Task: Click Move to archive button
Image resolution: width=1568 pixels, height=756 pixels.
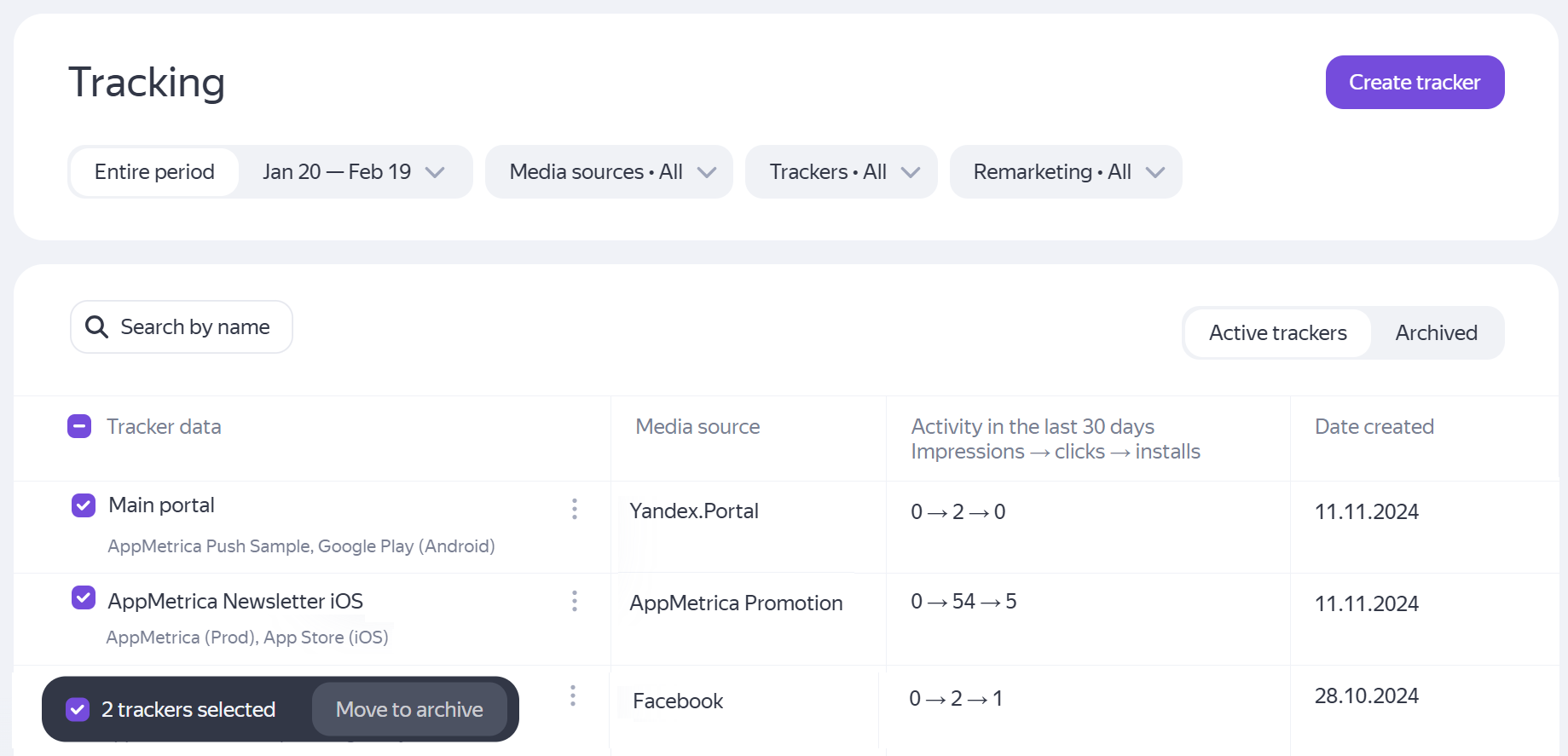Action: tap(409, 709)
